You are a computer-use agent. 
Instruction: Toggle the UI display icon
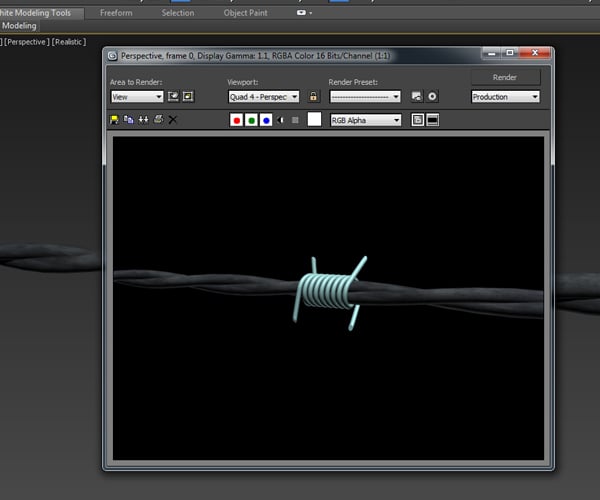tap(432, 120)
